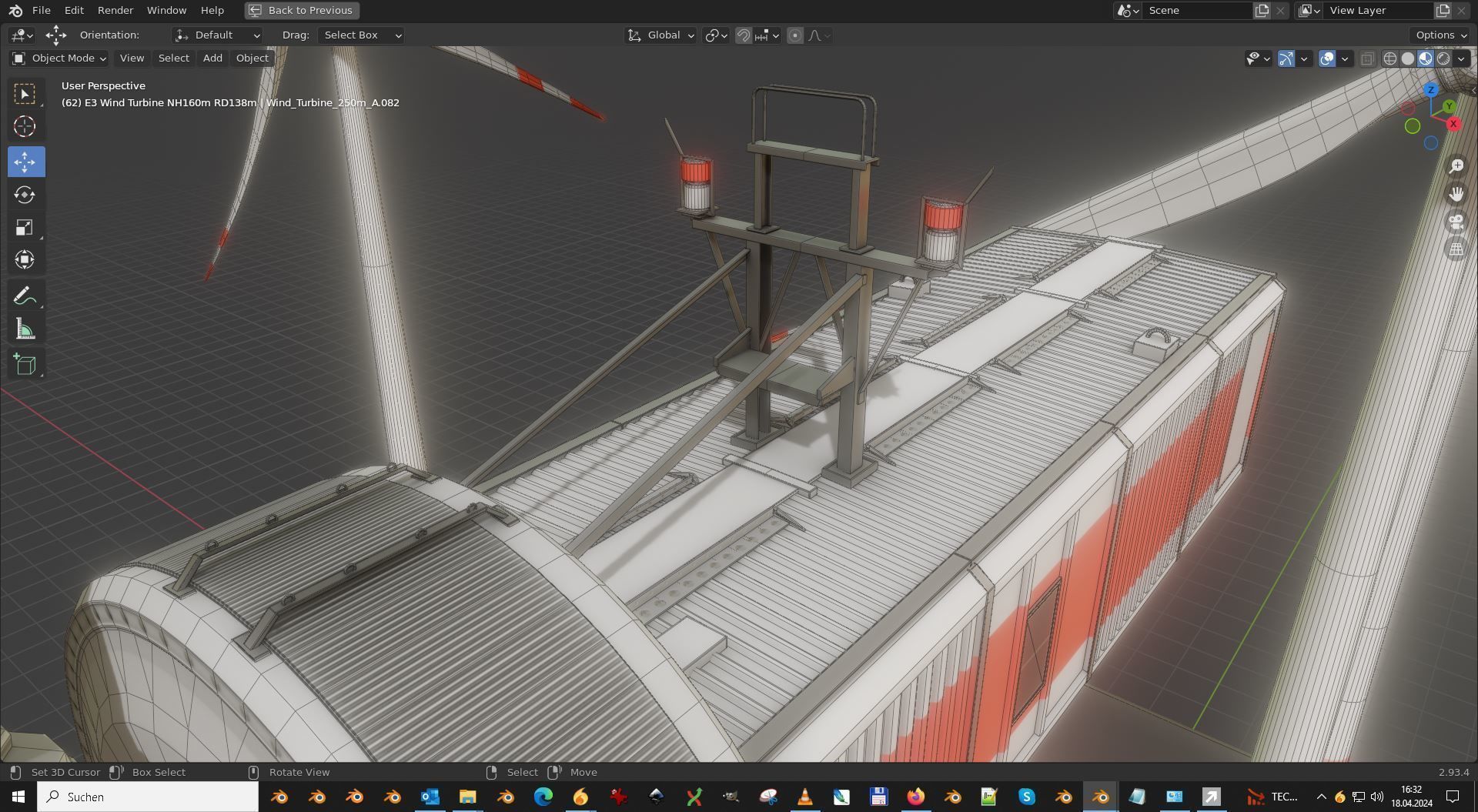Click the Windows Start button

tap(18, 797)
